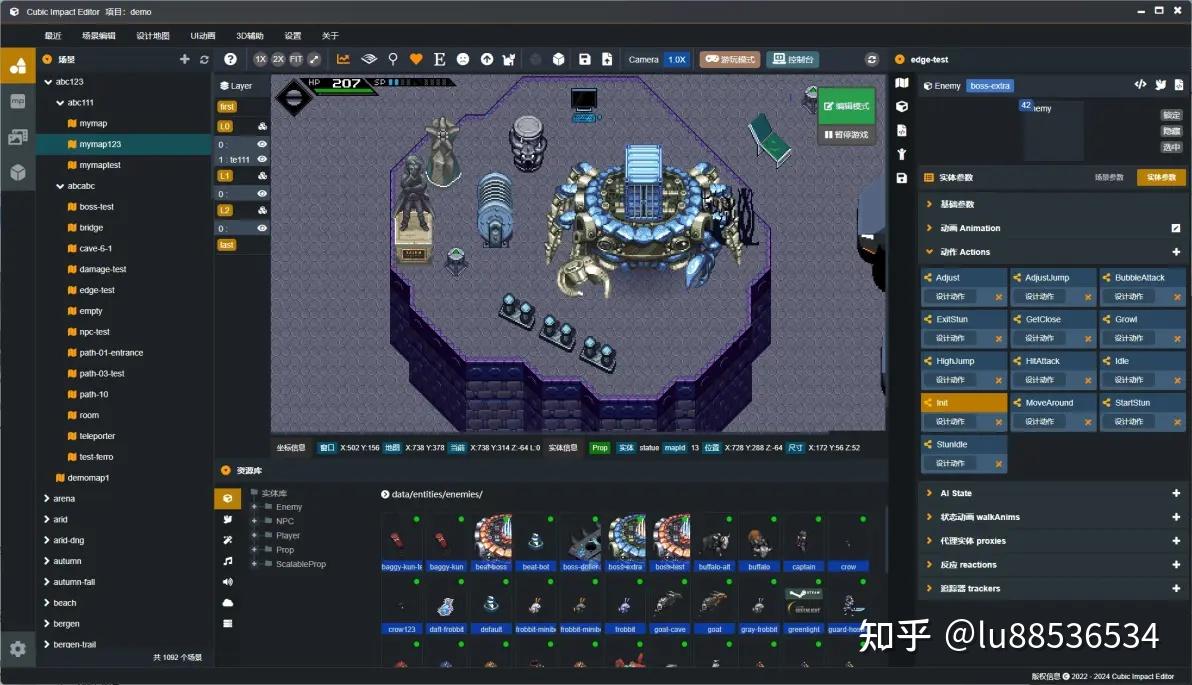Toggle the eye icon under L2 group
The height and width of the screenshot is (685, 1192).
coord(262,228)
